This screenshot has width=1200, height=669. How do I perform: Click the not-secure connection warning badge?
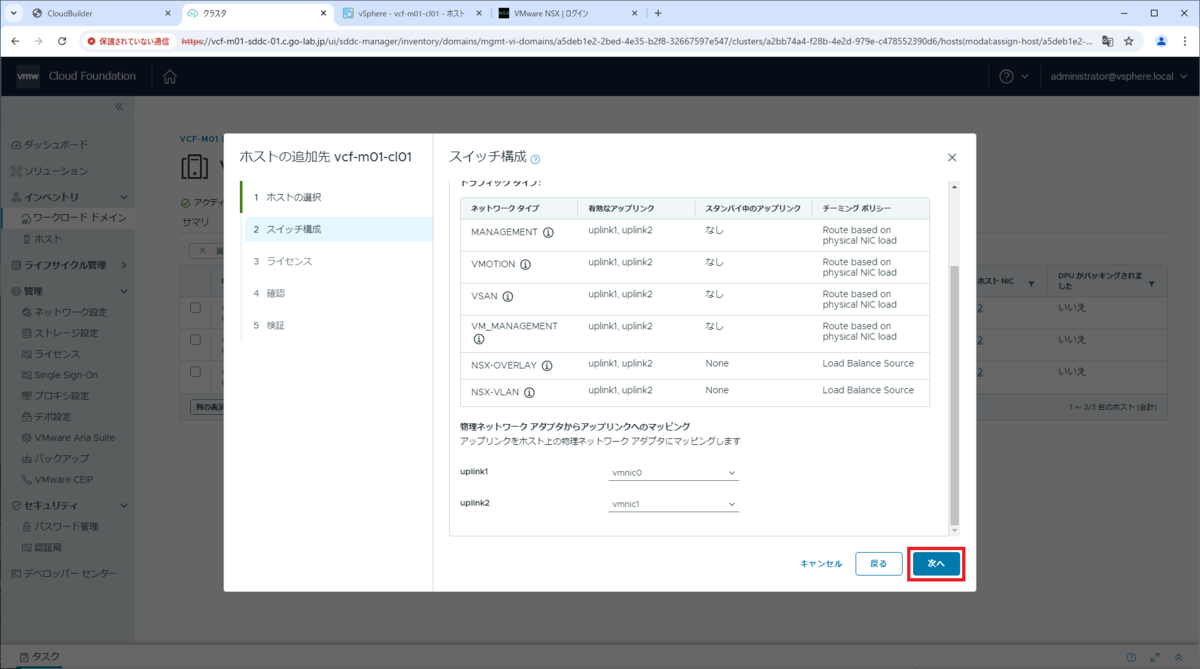[x=128, y=41]
